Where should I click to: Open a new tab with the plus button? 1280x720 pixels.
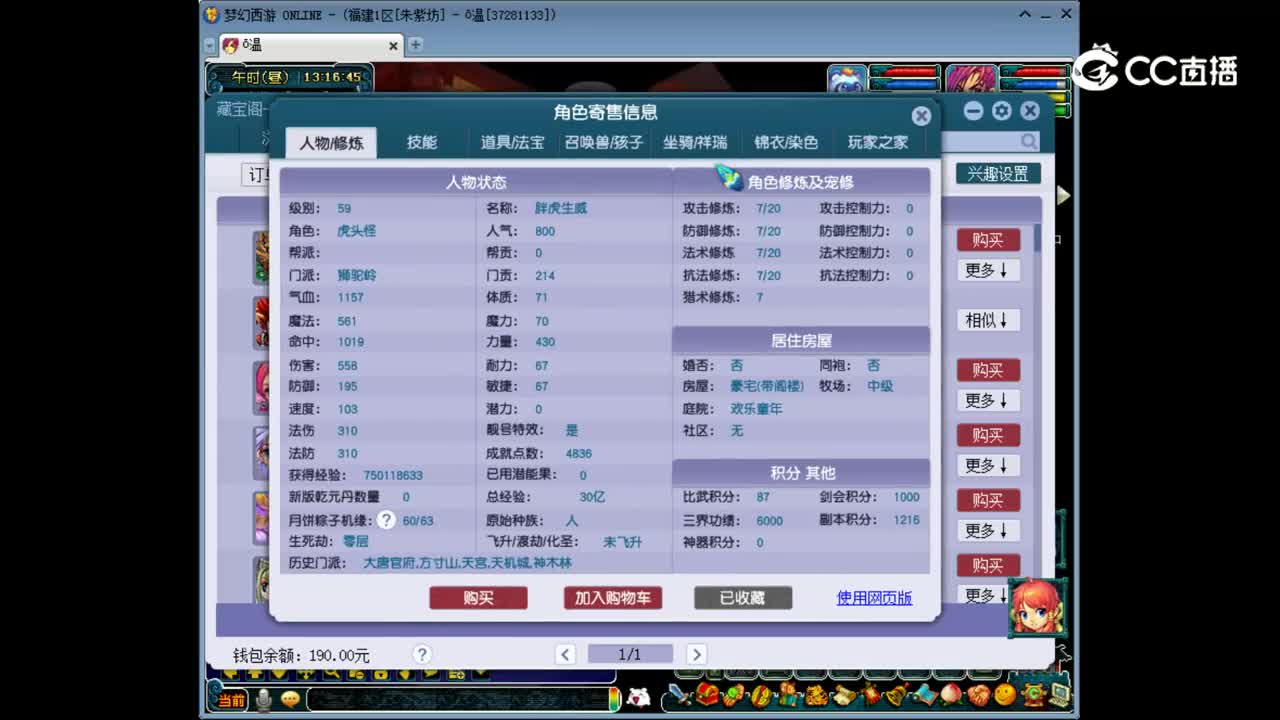tap(415, 45)
